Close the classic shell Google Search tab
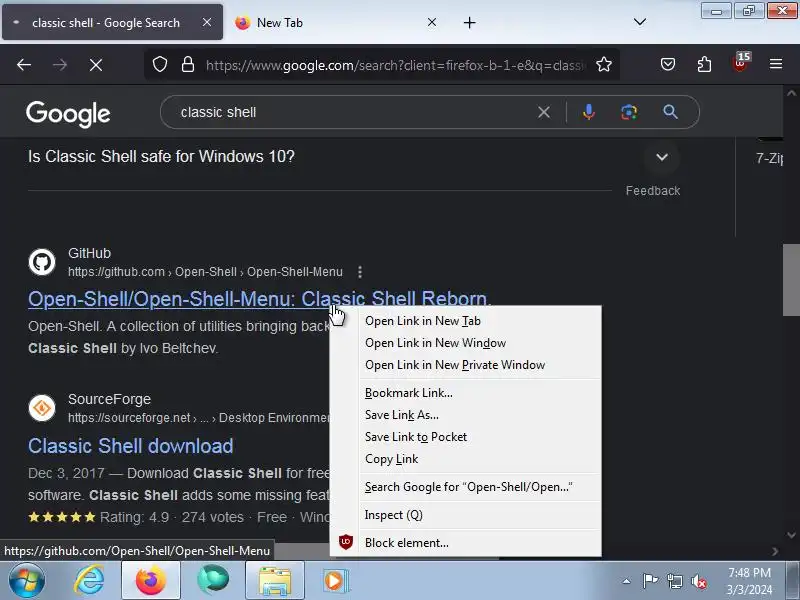Image resolution: width=800 pixels, height=600 pixels. click(x=207, y=22)
